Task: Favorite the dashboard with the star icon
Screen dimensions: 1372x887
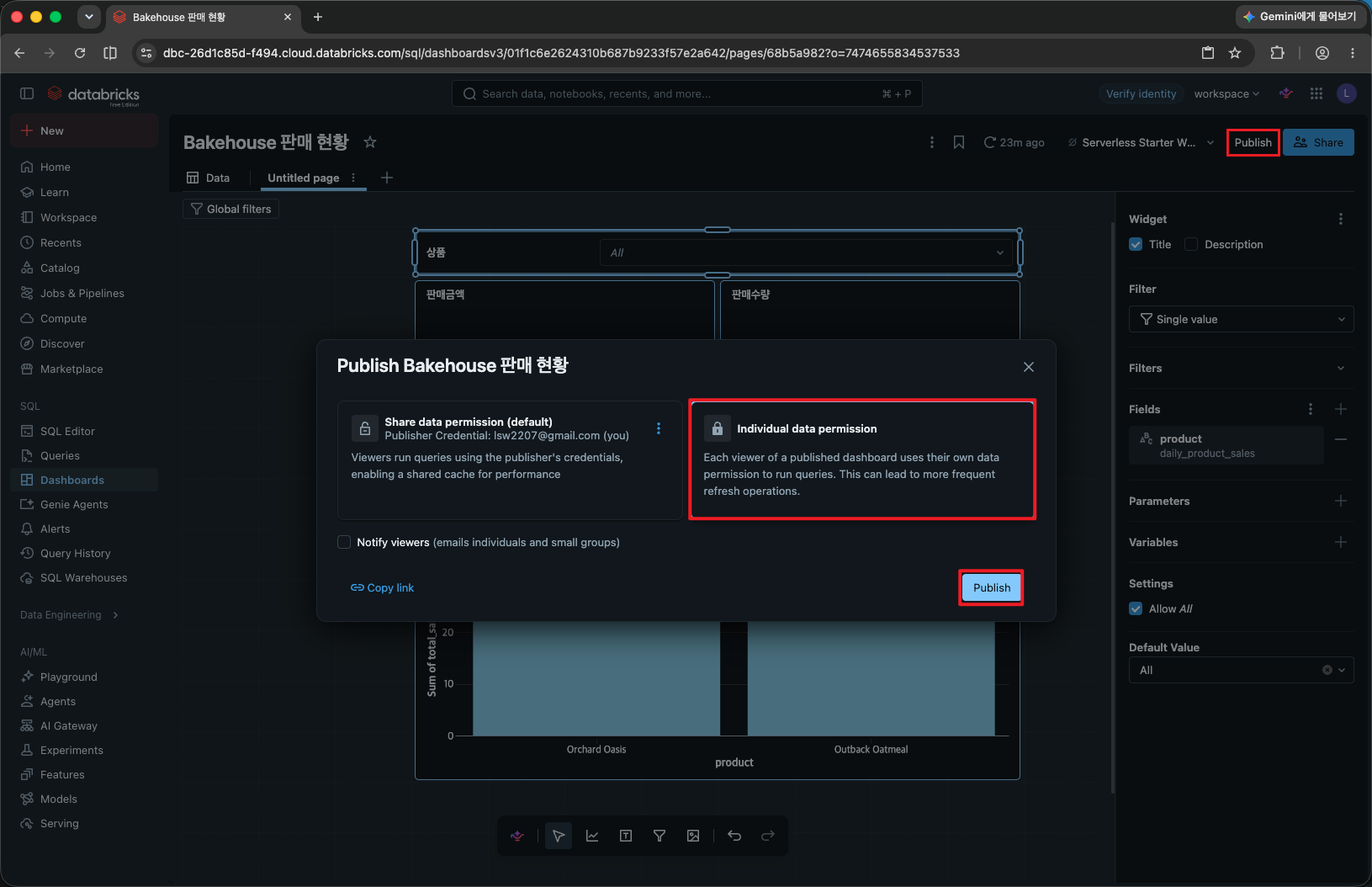Action: 369,142
